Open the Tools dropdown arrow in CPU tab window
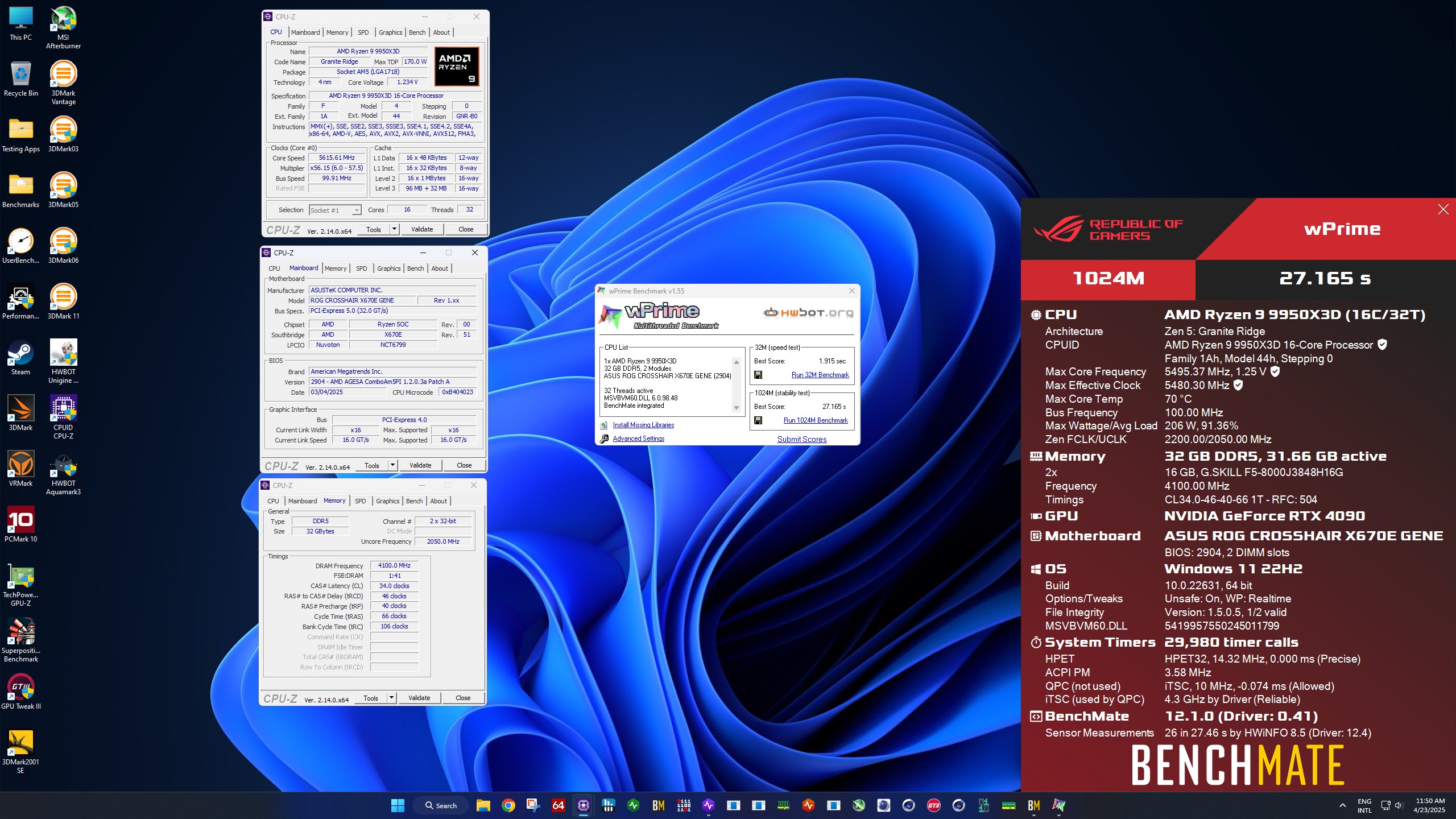 [x=394, y=229]
